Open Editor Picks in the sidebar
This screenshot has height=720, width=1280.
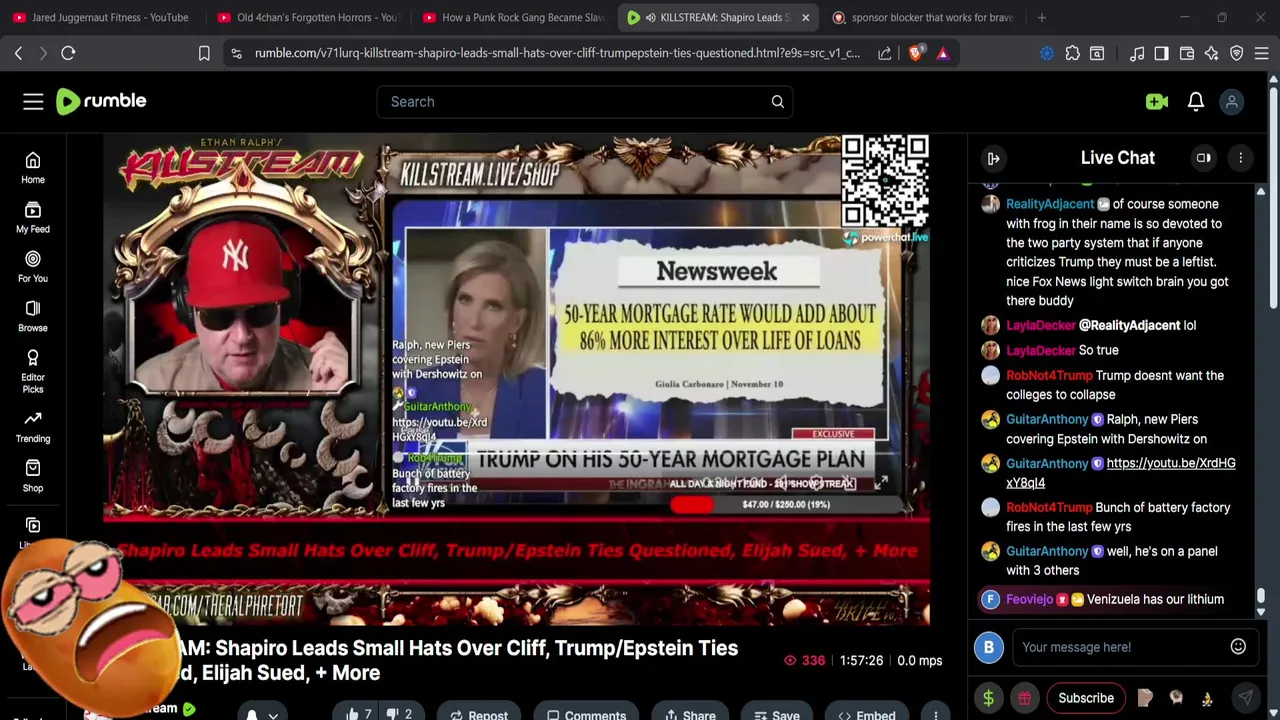click(x=33, y=372)
